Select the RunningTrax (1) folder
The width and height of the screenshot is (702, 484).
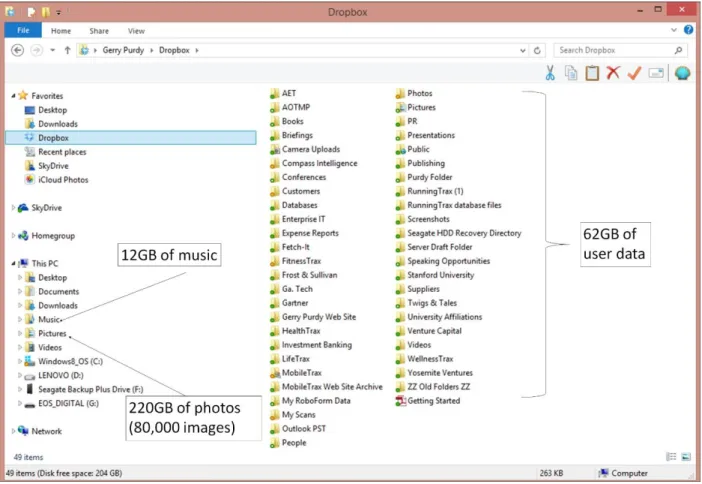point(429,191)
